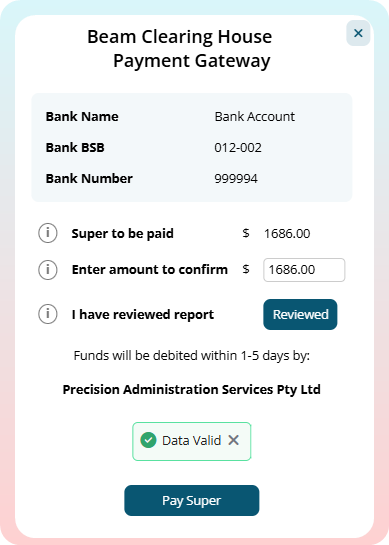Click info icon beside Enter amount to confirm
Image resolution: width=389 pixels, height=545 pixels.
click(48, 269)
